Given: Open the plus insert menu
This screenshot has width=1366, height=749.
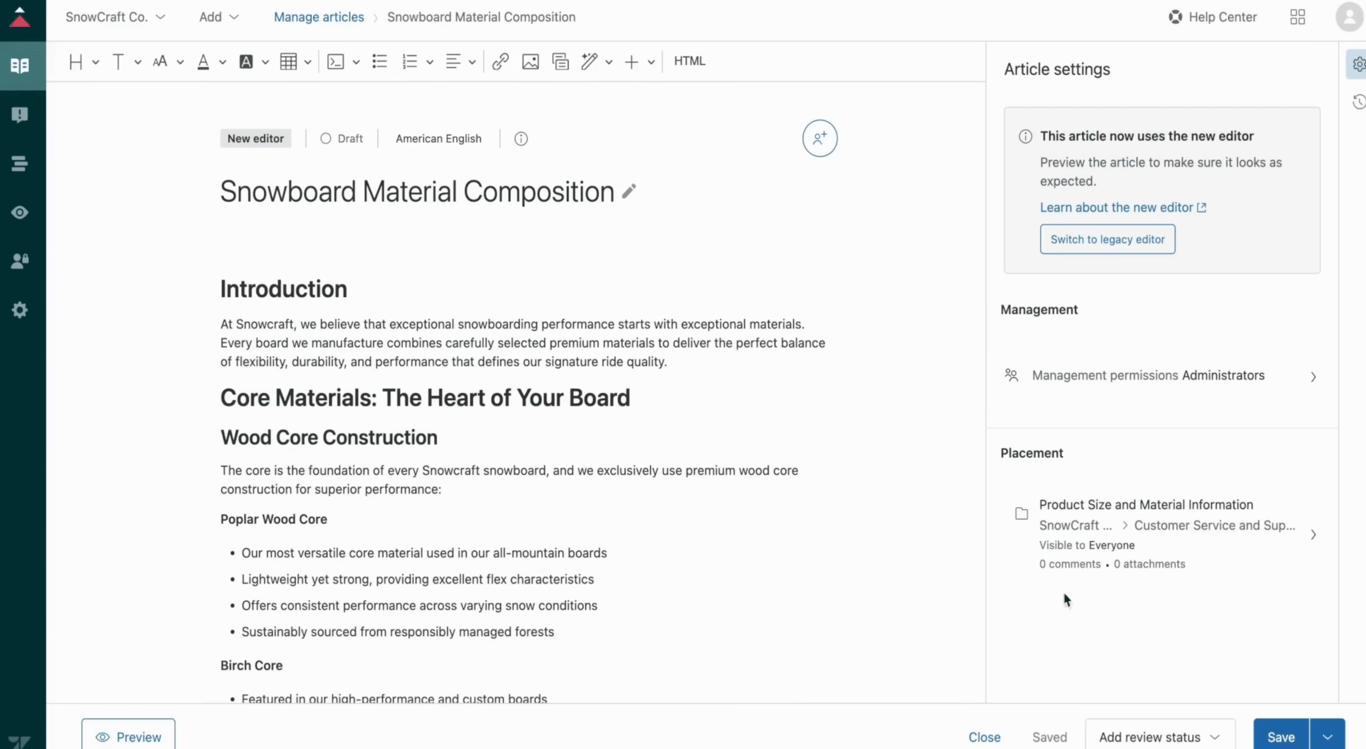Looking at the screenshot, I should point(631,62).
